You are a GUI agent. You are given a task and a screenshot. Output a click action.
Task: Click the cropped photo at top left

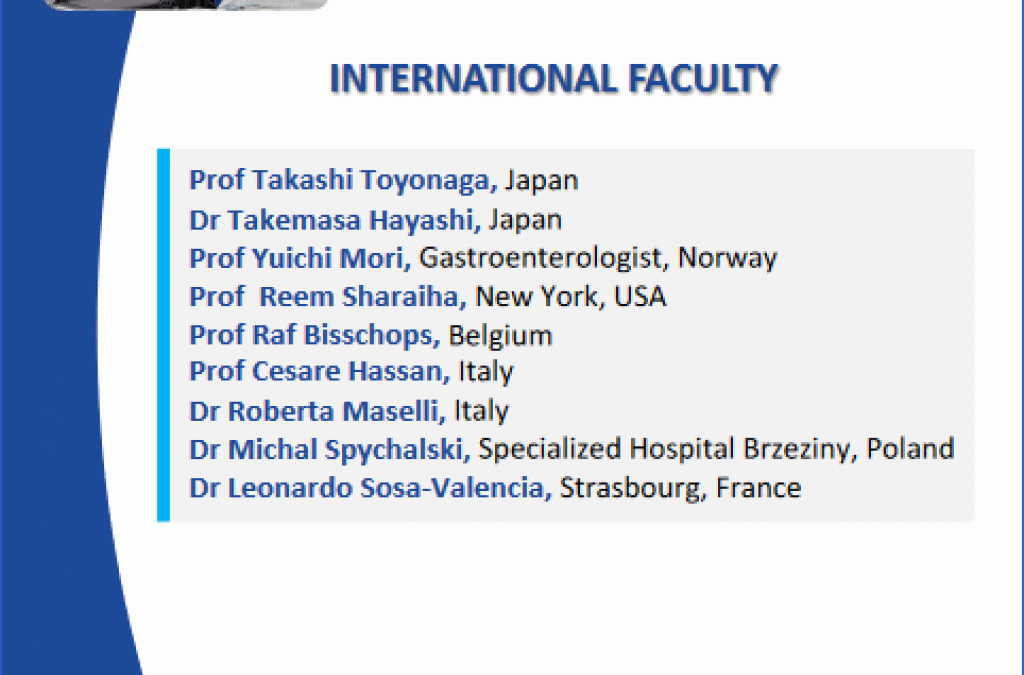(x=190, y=4)
